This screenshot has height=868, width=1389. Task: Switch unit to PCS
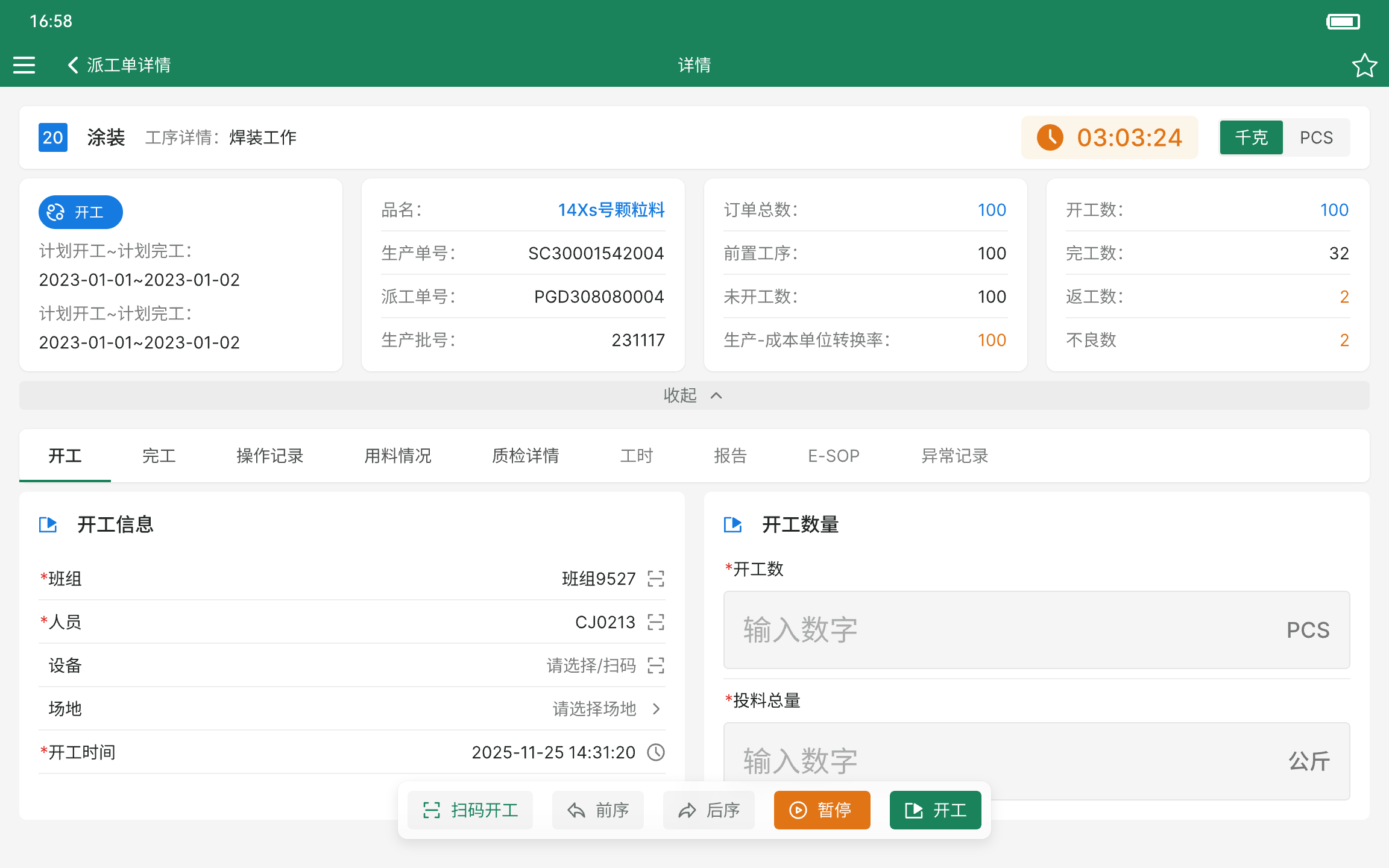[1317, 137]
